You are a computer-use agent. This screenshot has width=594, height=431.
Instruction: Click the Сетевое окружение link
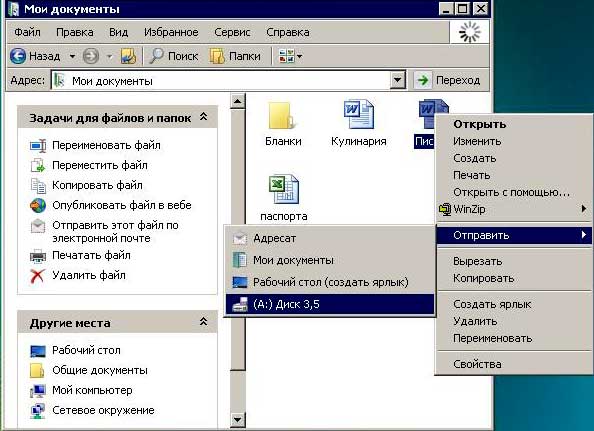[103, 411]
